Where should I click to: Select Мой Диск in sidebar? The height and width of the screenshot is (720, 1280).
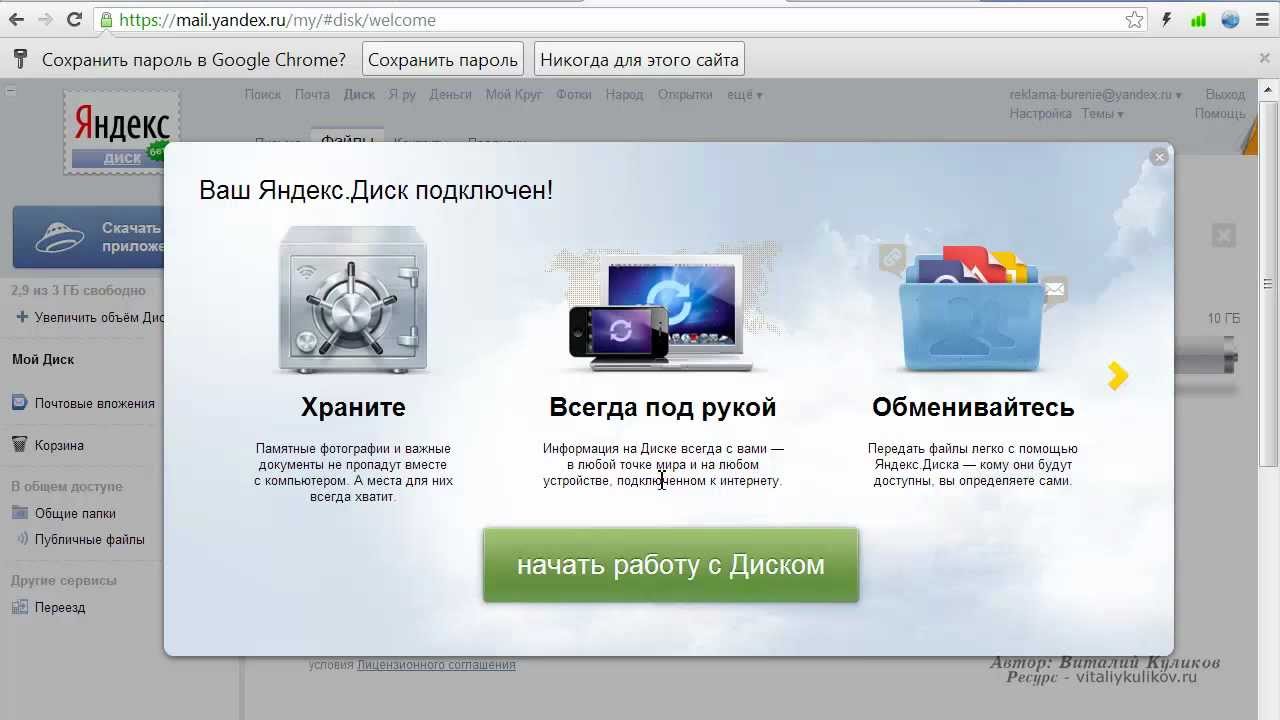click(43, 359)
